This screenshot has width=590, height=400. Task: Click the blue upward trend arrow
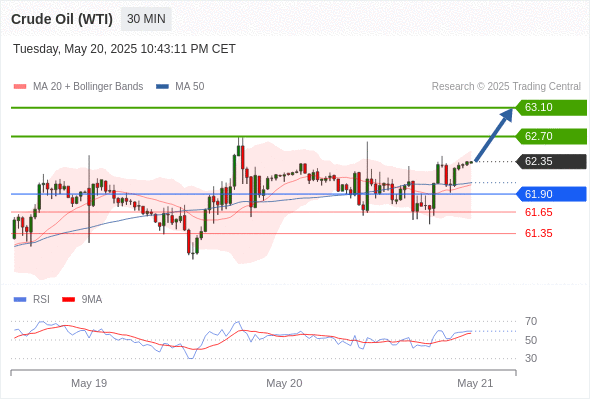[x=494, y=134]
